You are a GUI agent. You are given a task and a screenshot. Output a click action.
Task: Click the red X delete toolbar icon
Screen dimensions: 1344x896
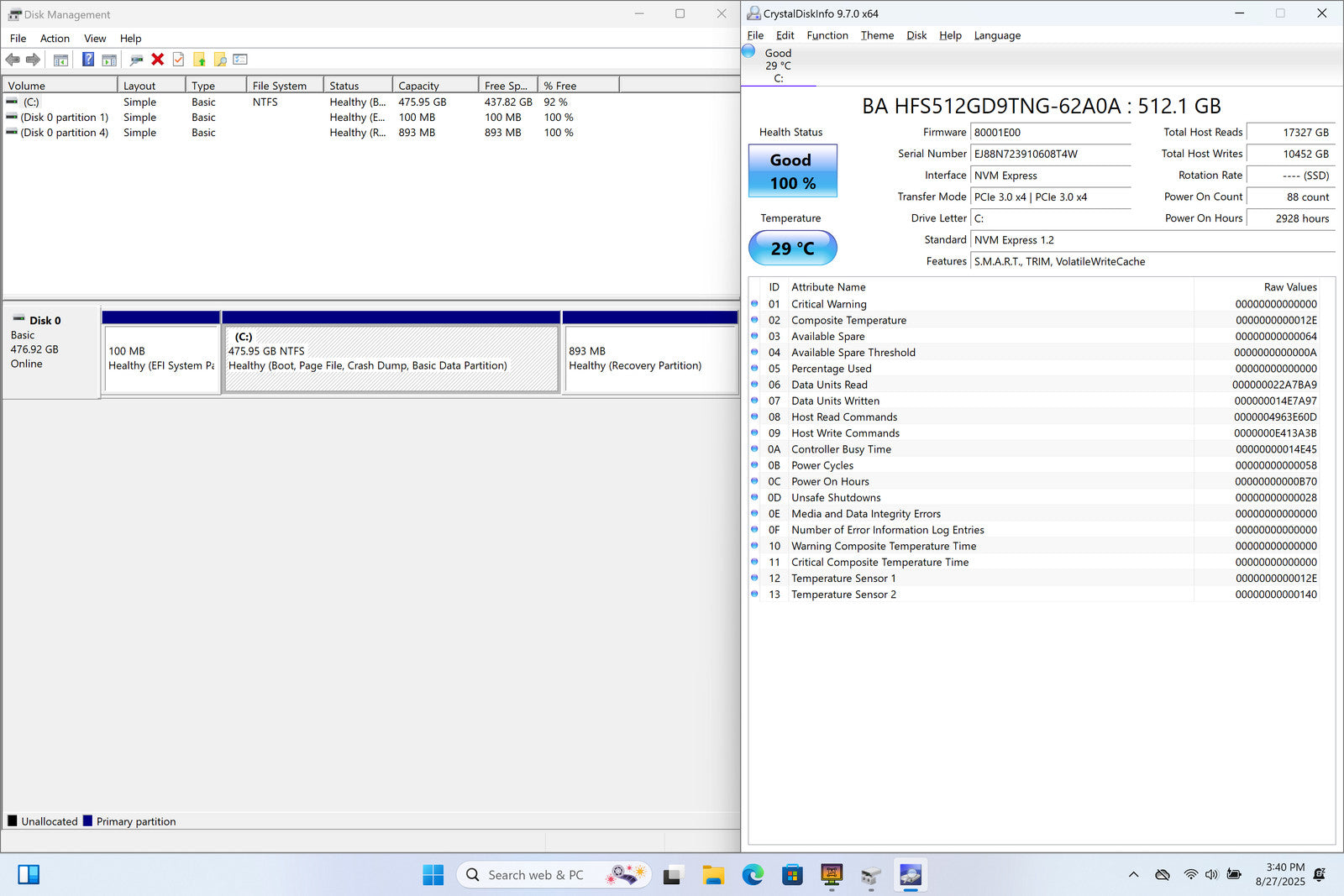click(x=157, y=60)
